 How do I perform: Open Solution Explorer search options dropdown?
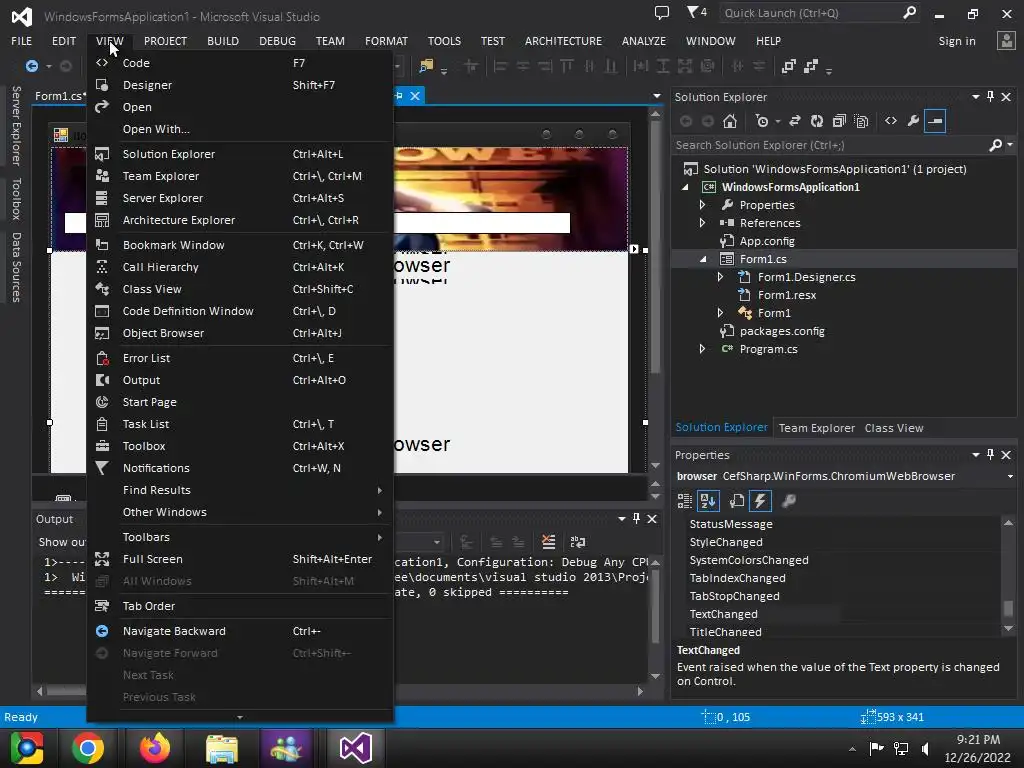coord(1010,145)
